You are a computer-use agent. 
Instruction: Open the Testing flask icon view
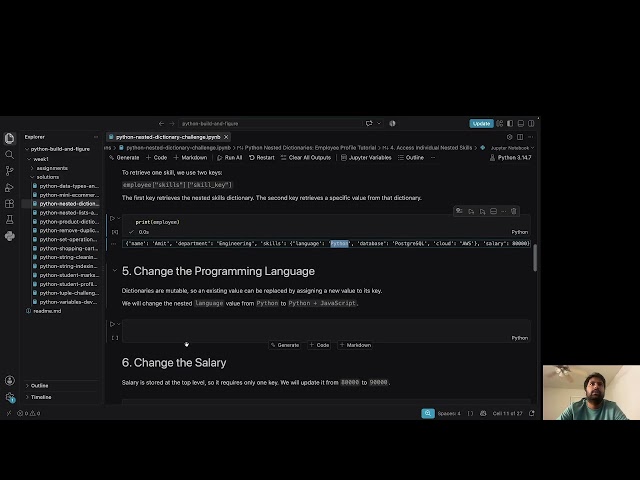[x=9, y=220]
